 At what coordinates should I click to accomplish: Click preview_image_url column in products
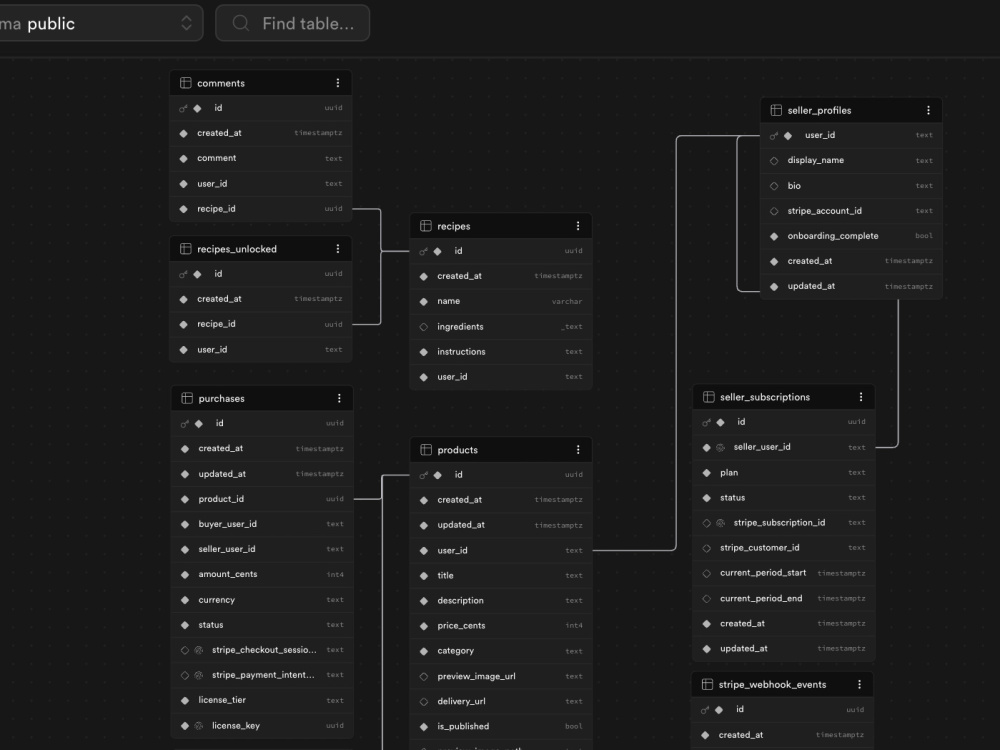501,676
